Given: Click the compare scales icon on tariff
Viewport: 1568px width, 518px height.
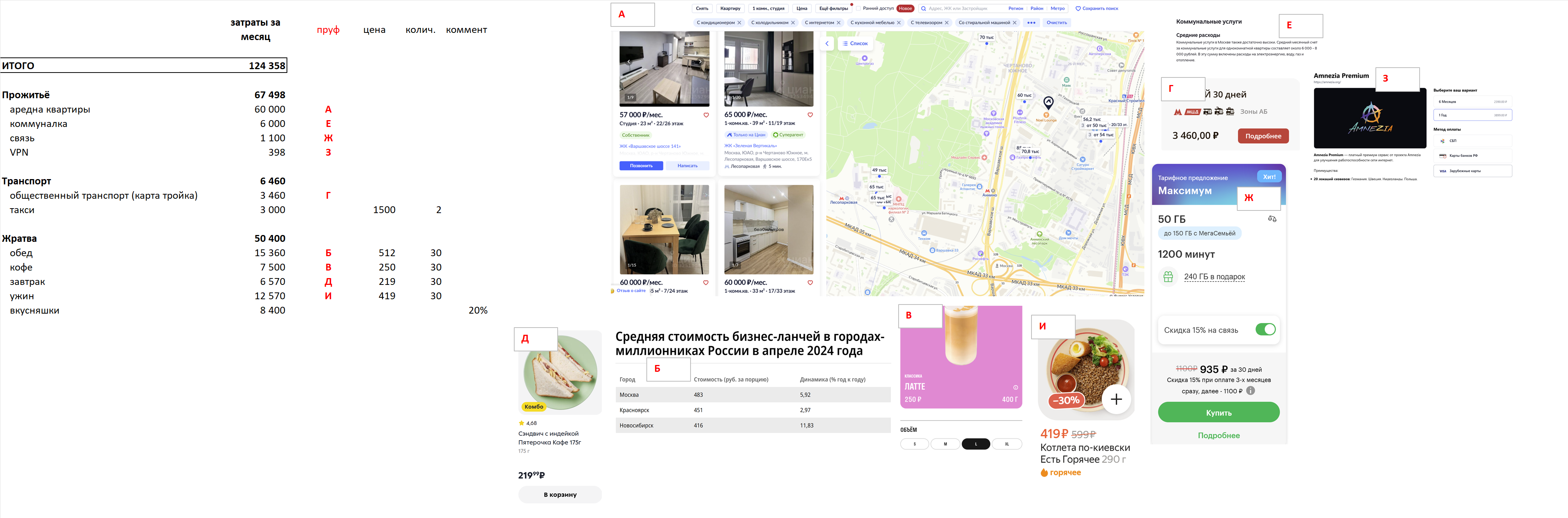Looking at the screenshot, I should [1272, 219].
